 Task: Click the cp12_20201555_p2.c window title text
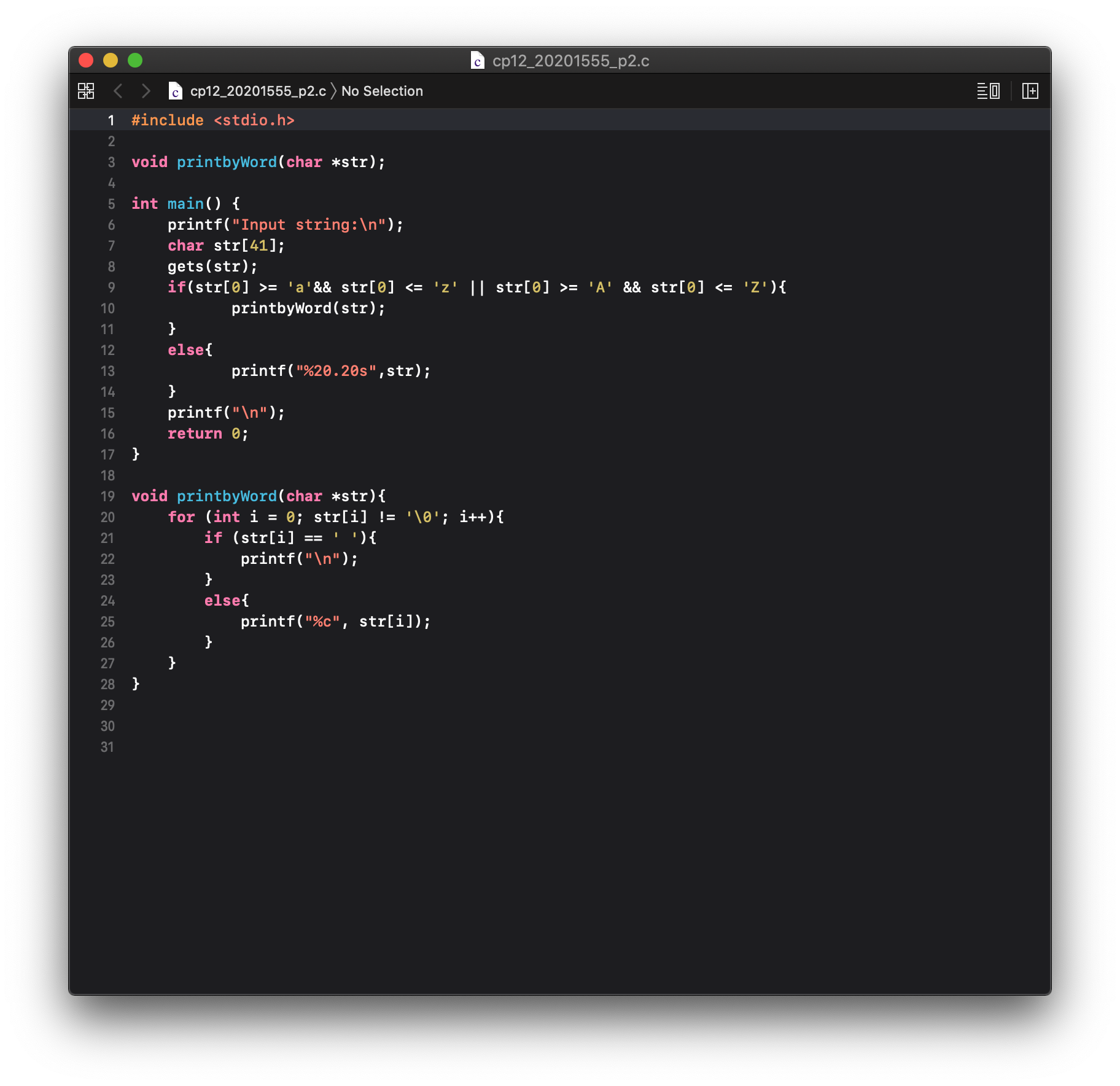(570, 61)
